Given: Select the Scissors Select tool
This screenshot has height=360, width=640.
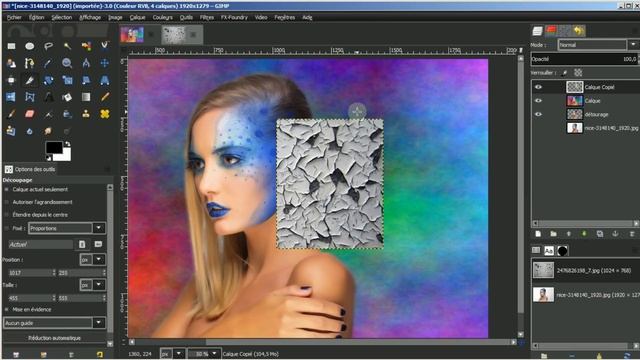Looking at the screenshot, I should pos(104,45).
